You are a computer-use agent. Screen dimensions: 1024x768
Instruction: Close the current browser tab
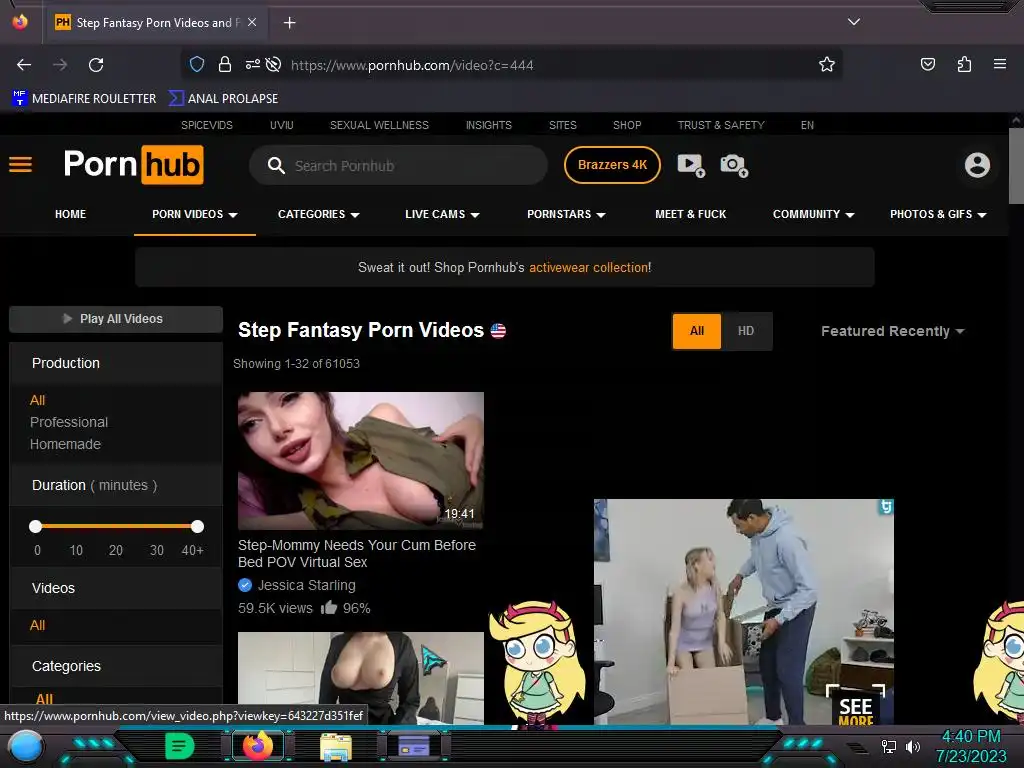252,22
